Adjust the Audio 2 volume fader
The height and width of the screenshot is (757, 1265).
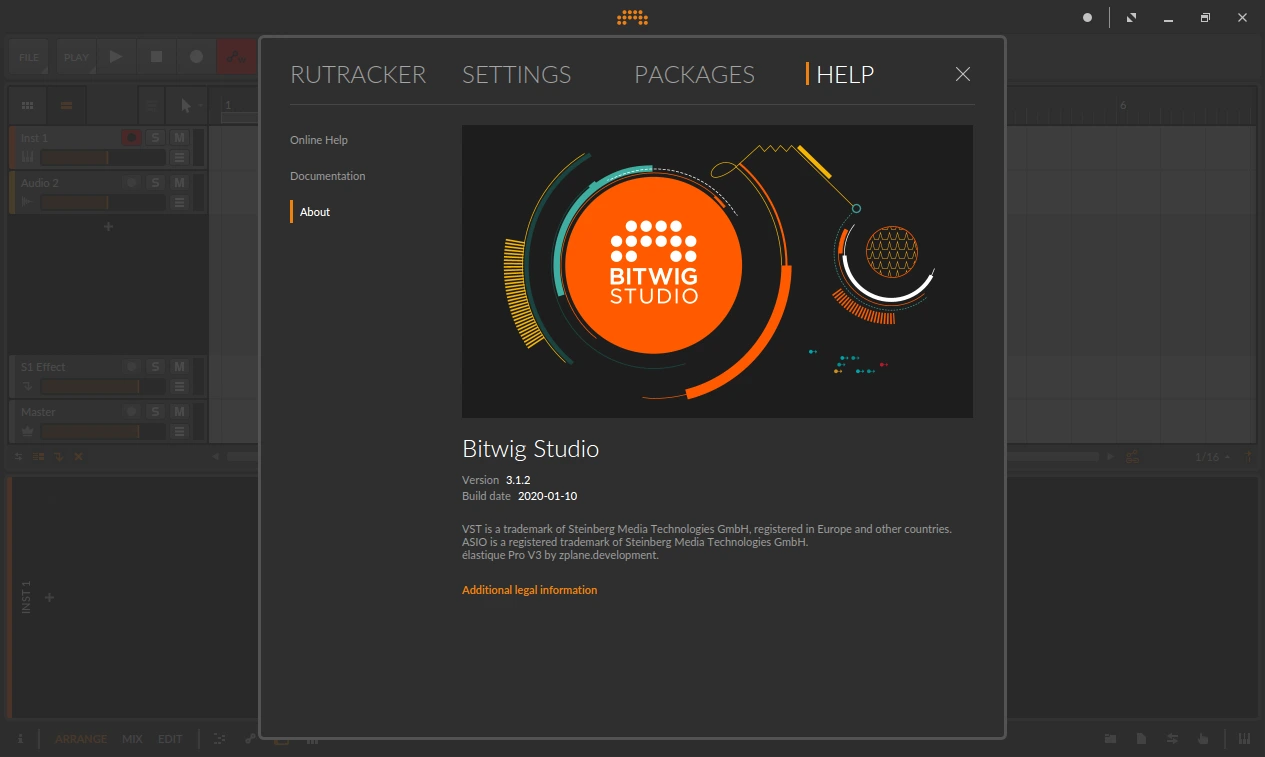pyautogui.click(x=103, y=202)
